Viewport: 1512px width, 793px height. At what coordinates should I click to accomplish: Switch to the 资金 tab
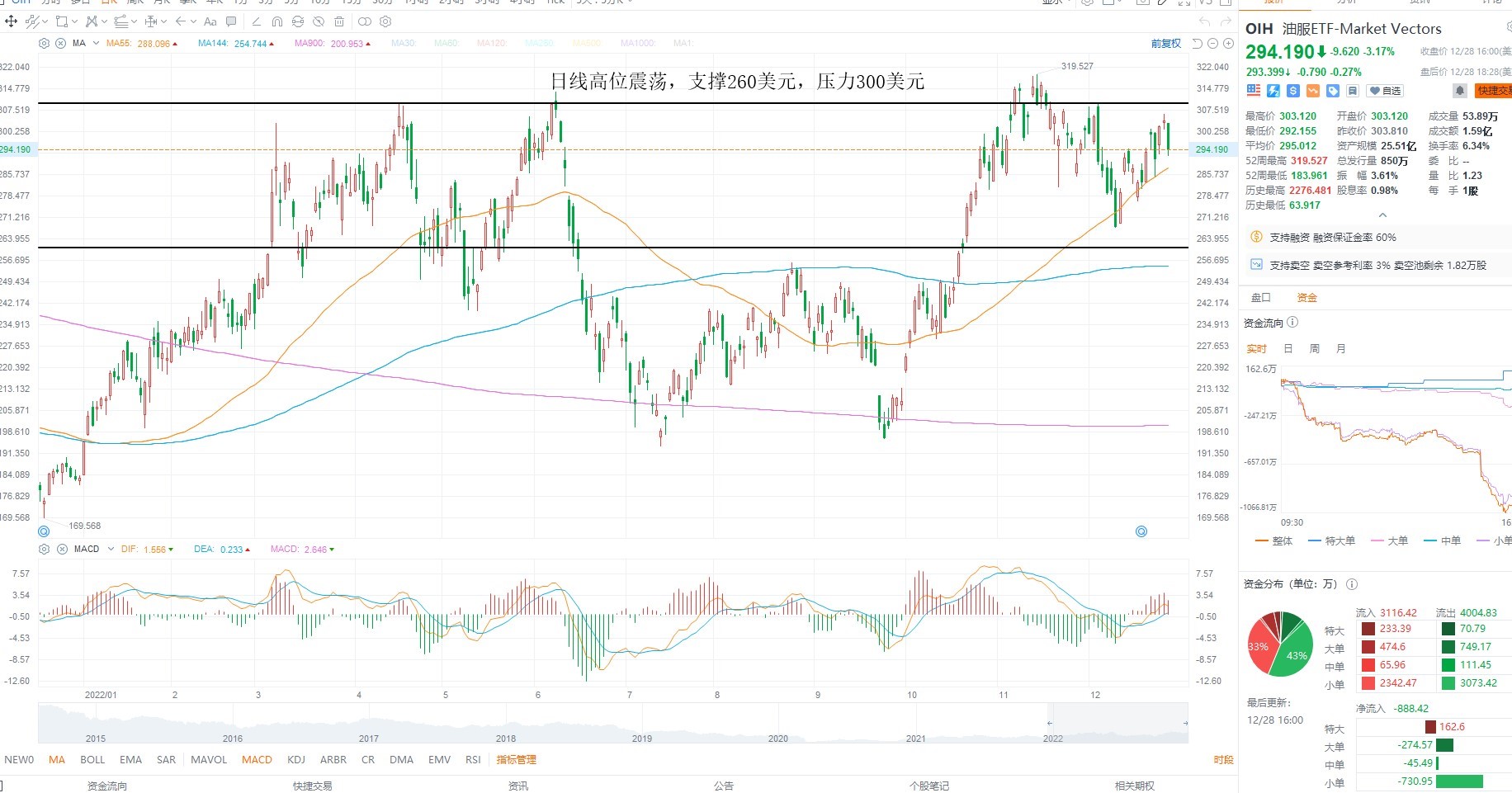coord(1307,298)
